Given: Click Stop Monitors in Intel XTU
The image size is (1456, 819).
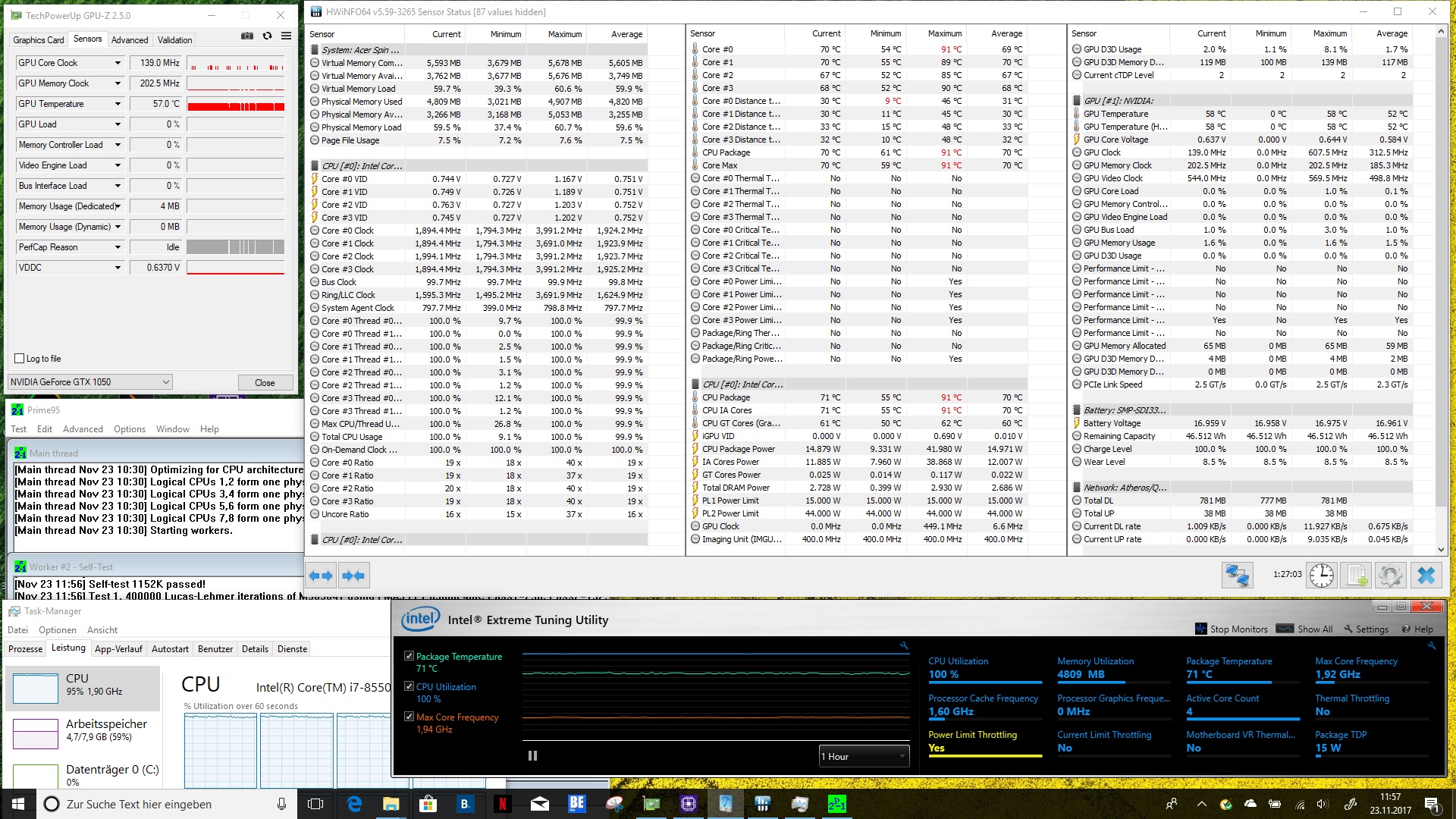Looking at the screenshot, I should click(x=1231, y=629).
